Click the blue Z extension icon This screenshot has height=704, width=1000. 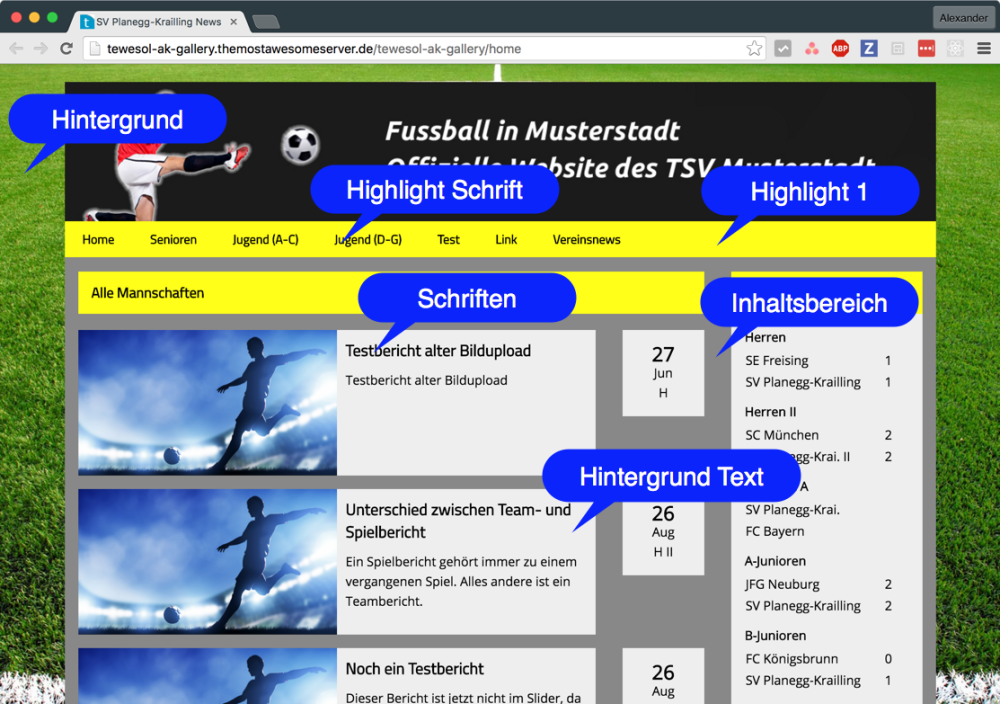point(869,48)
